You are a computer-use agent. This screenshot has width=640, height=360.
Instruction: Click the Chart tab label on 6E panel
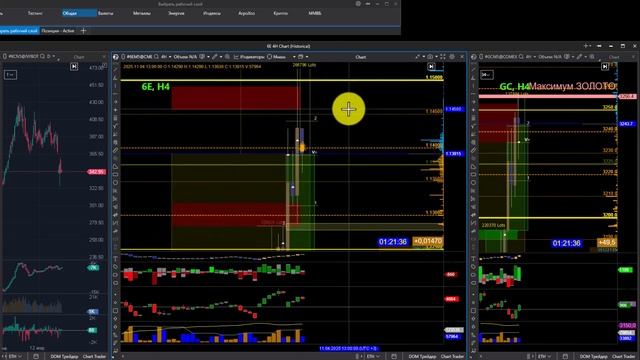click(x=360, y=57)
